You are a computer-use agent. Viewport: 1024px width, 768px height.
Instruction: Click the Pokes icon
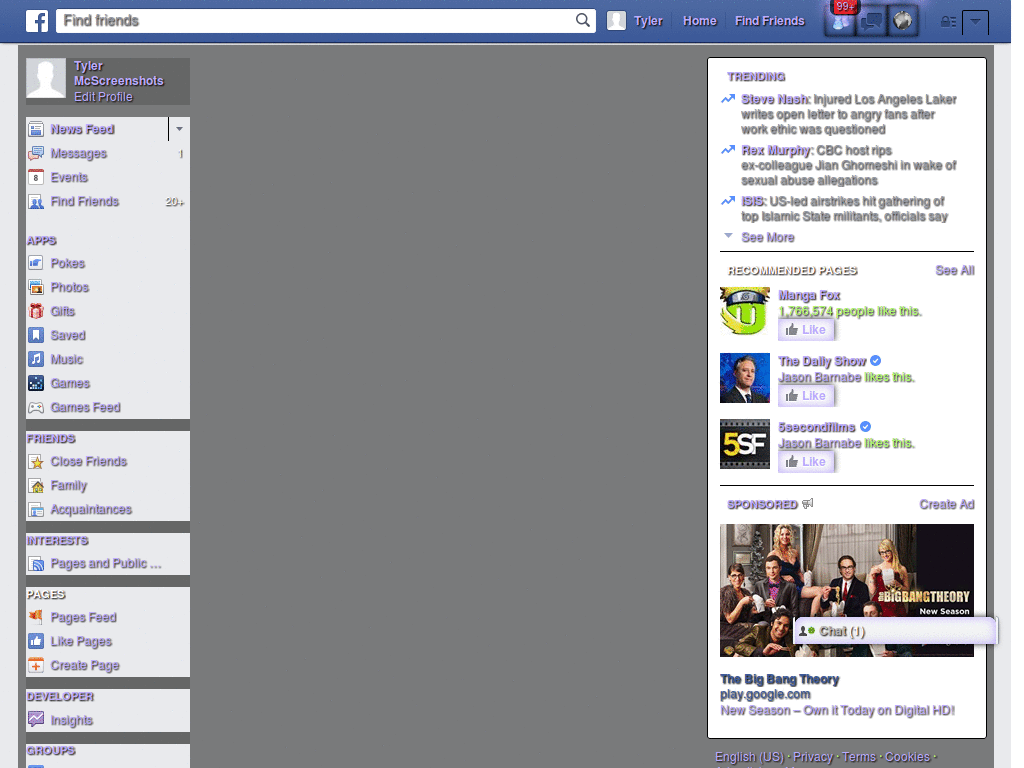(36, 263)
